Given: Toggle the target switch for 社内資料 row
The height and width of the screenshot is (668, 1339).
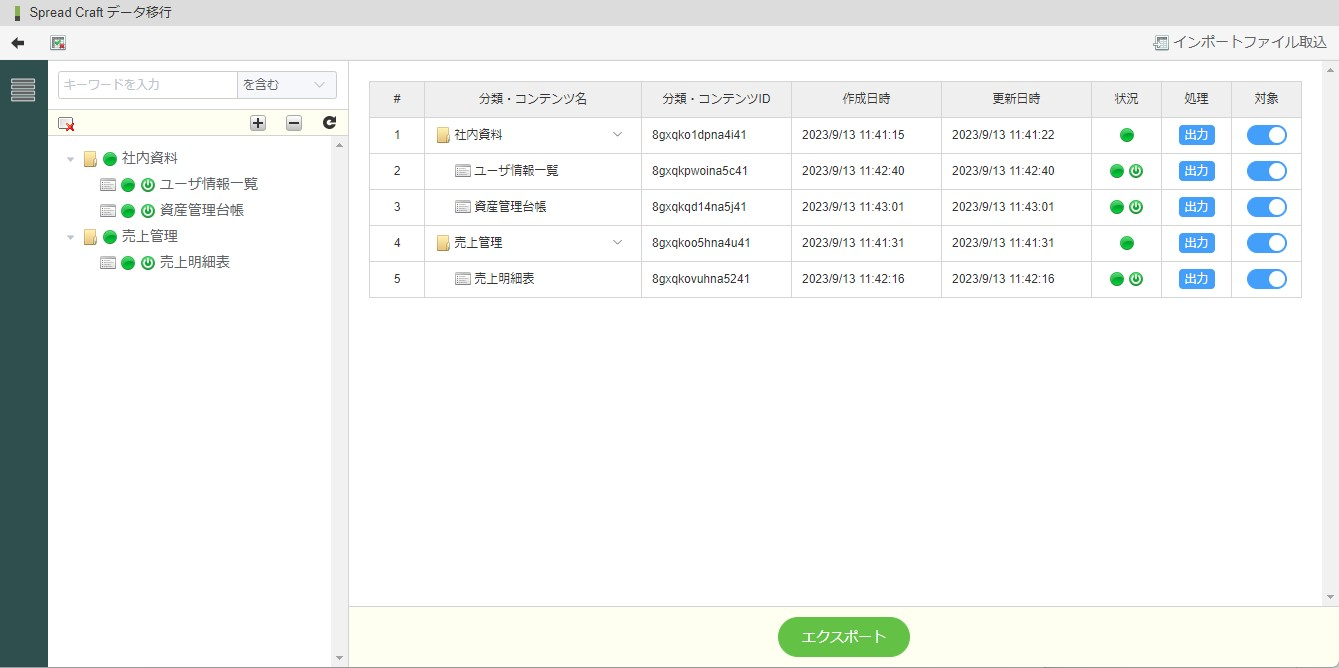Looking at the screenshot, I should [1266, 135].
